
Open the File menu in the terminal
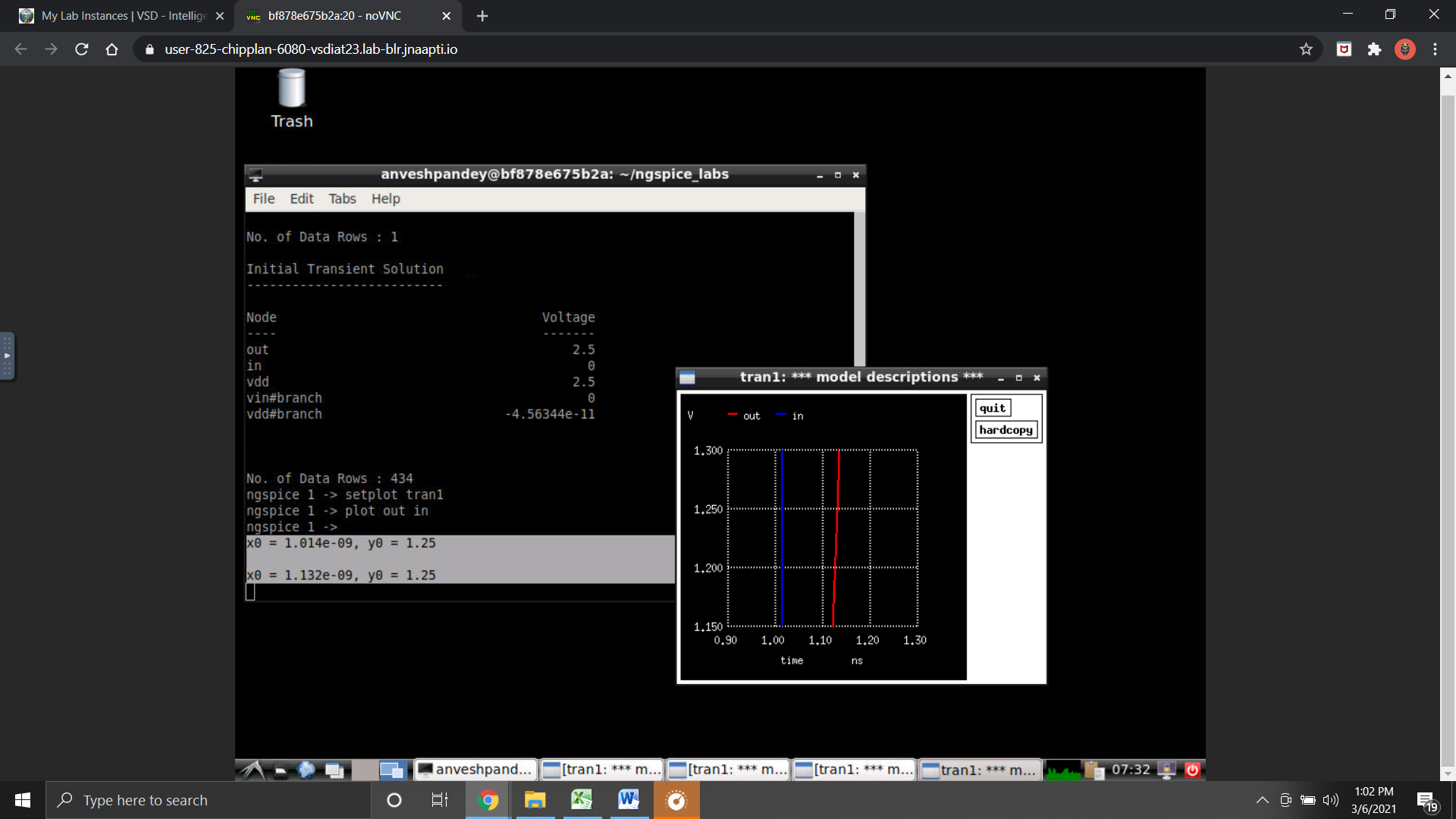(x=263, y=199)
